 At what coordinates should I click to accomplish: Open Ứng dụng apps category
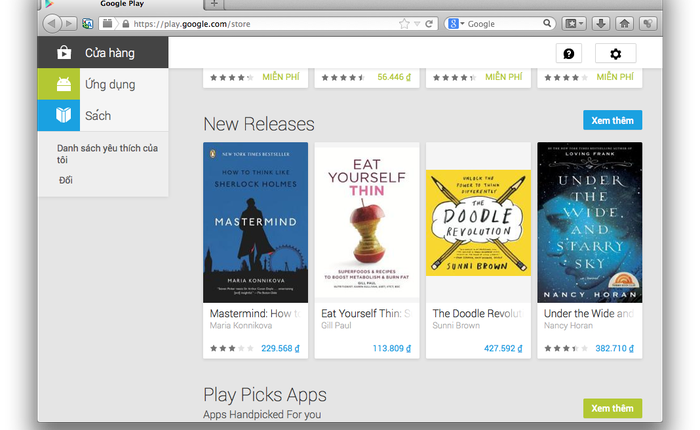(x=103, y=84)
